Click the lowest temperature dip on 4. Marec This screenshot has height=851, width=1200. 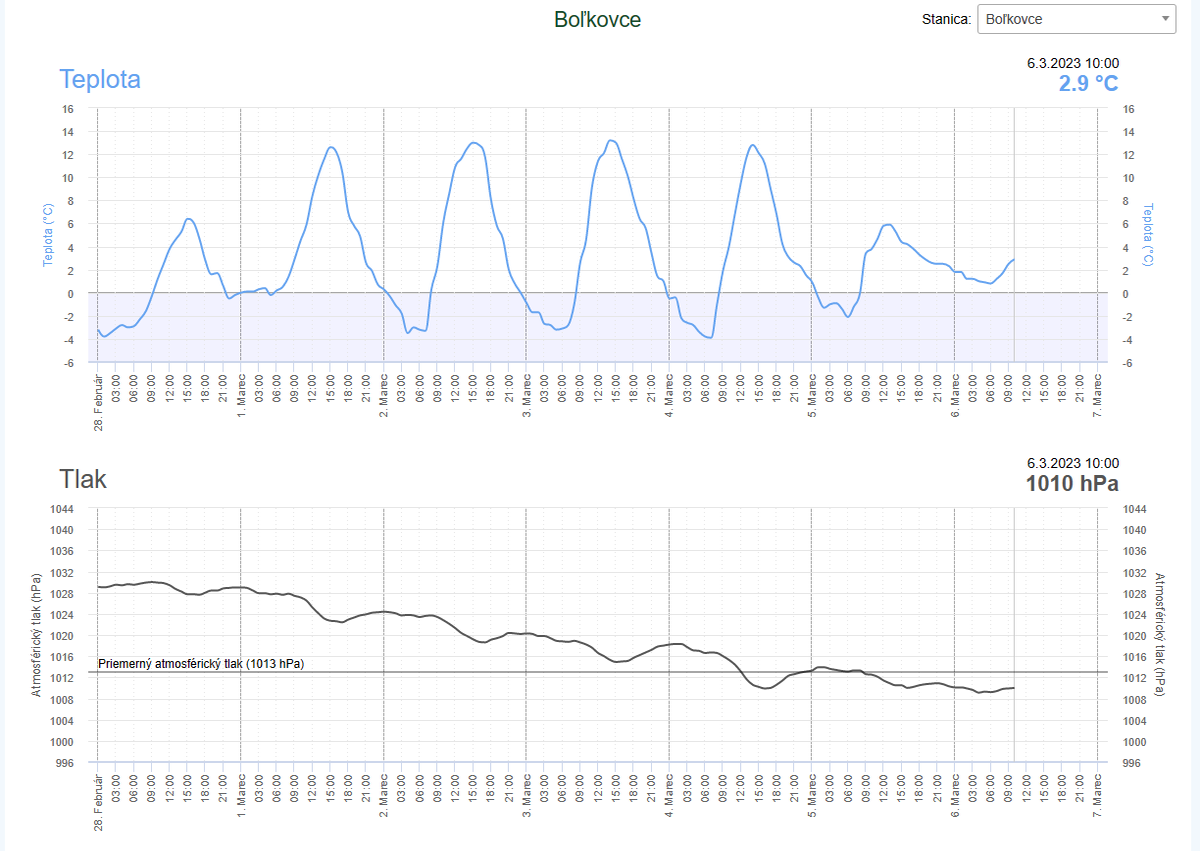point(709,338)
